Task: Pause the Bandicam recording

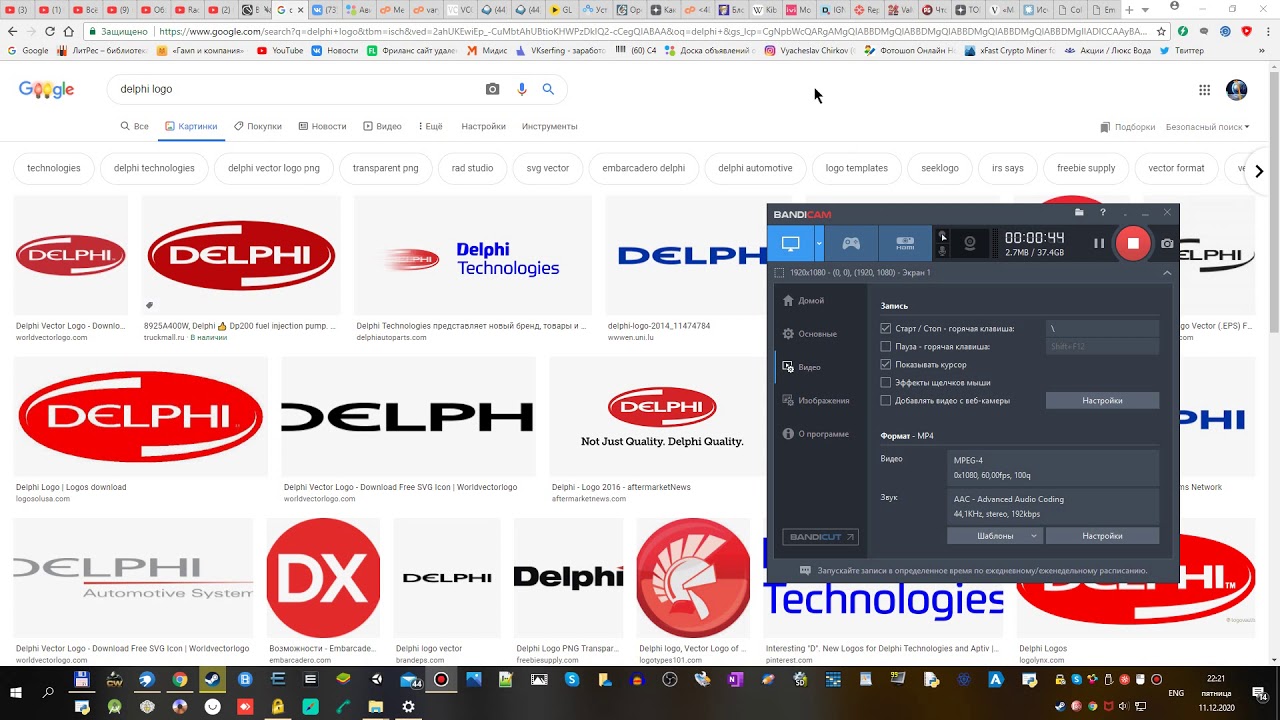Action: (1099, 243)
